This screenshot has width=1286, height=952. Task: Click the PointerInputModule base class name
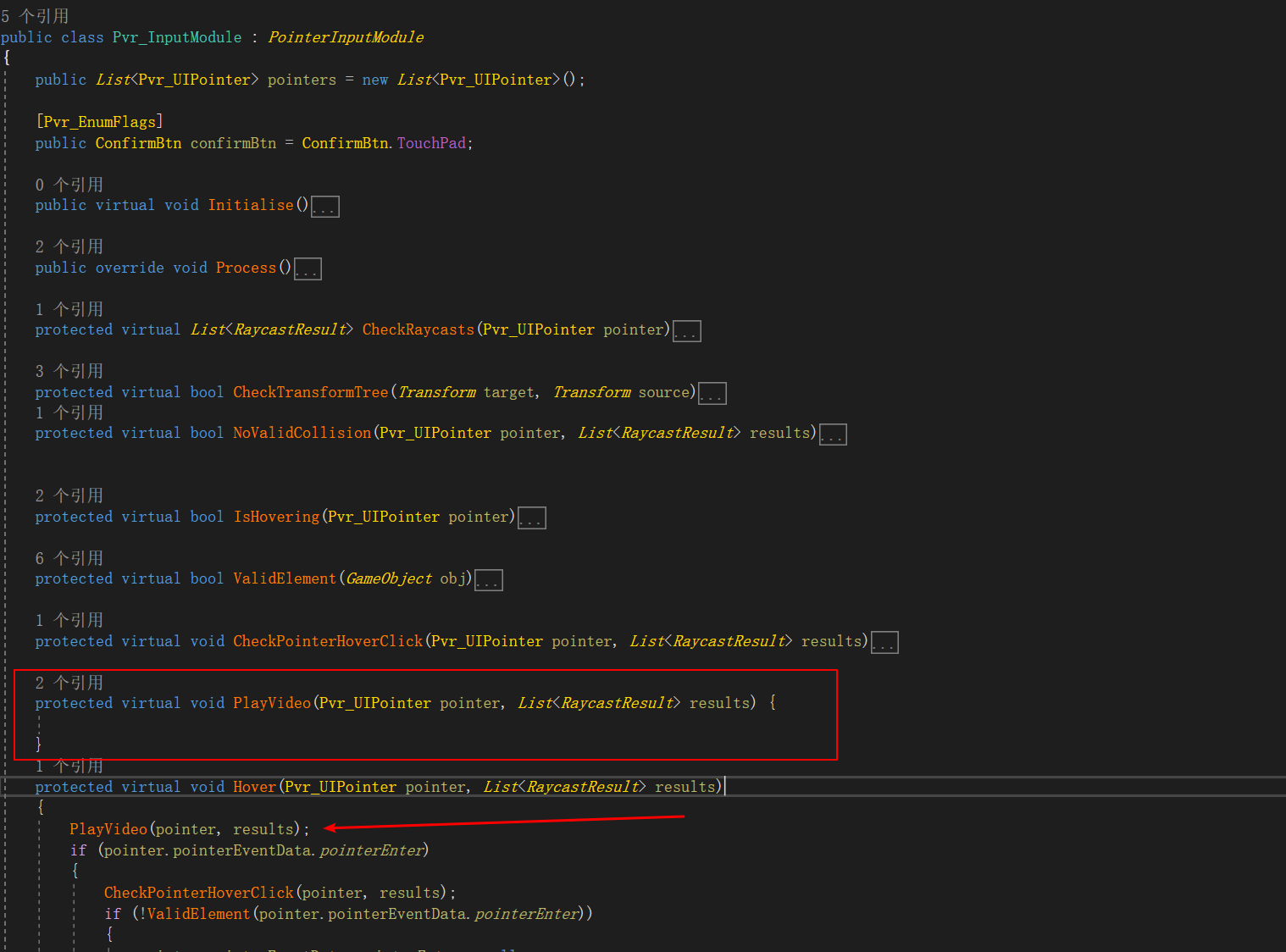pyautogui.click(x=345, y=36)
